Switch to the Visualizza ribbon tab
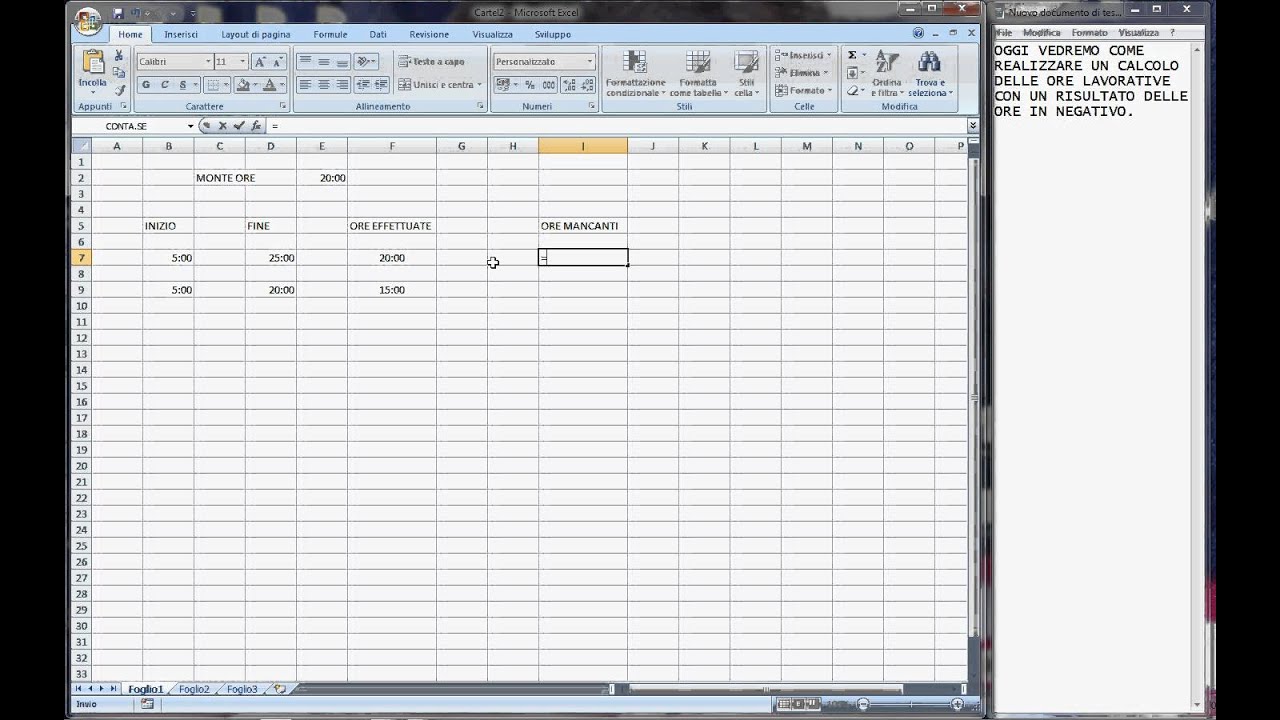Image resolution: width=1280 pixels, height=720 pixels. (492, 34)
